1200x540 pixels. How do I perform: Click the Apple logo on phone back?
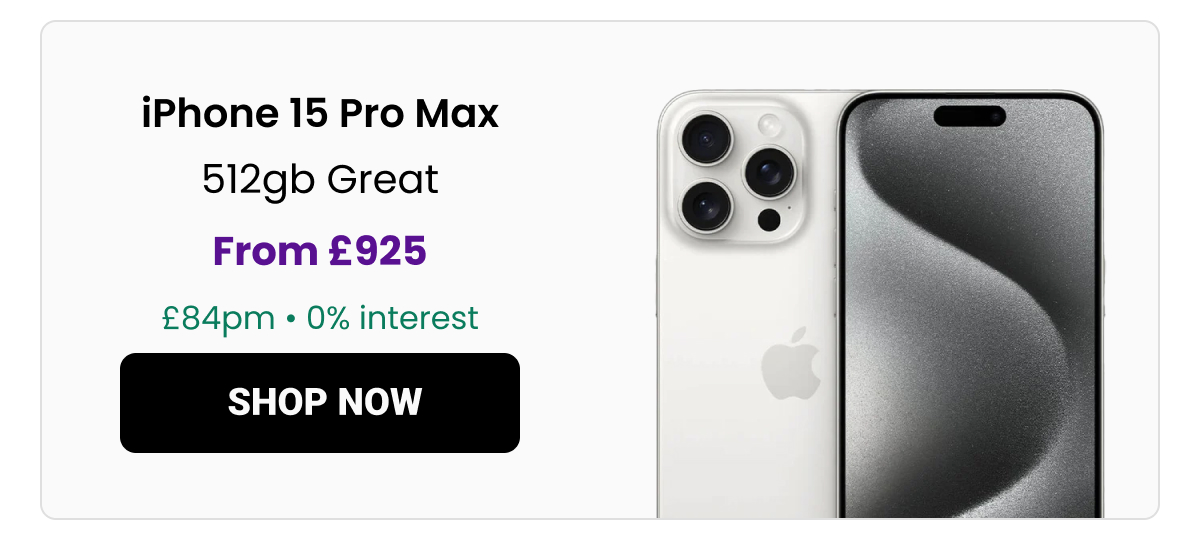coord(790,364)
